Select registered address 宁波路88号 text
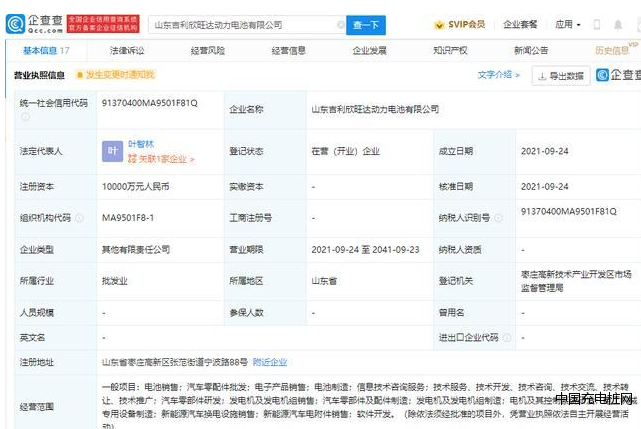641x429 pixels. click(226, 362)
